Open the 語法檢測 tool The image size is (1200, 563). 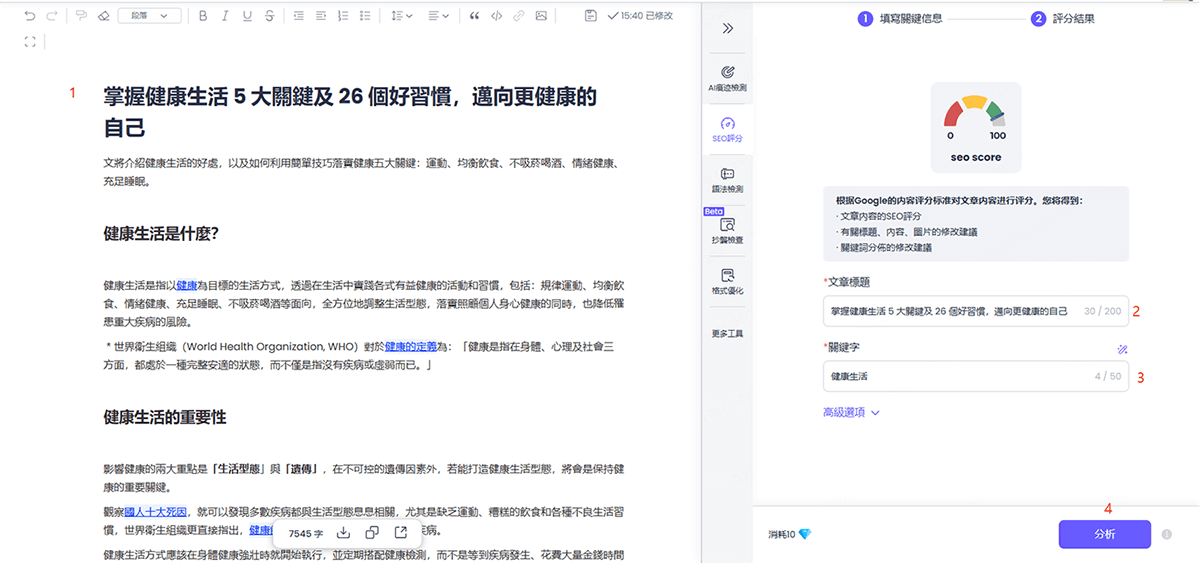click(727, 180)
